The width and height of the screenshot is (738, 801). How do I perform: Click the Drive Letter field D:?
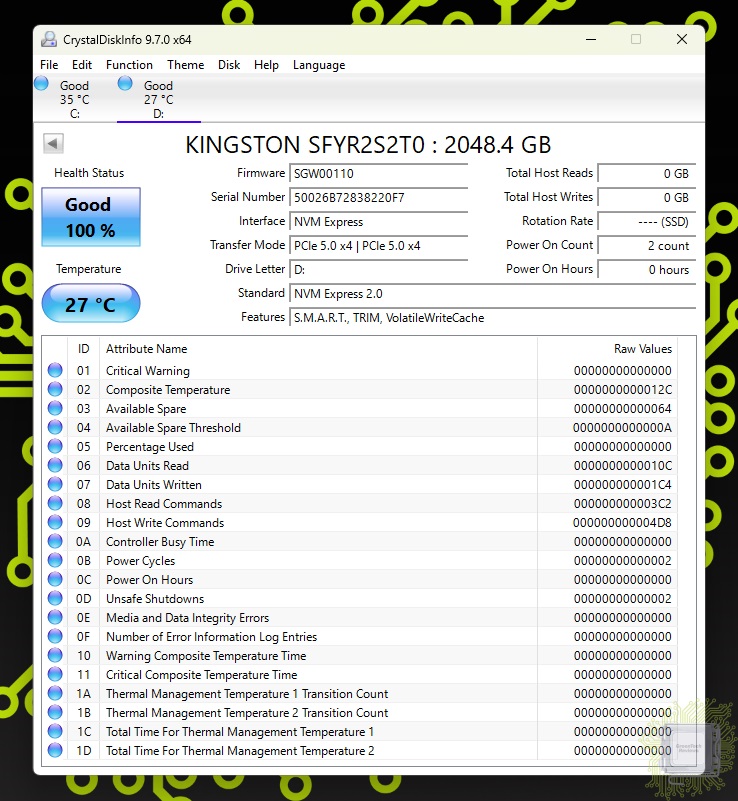point(378,270)
